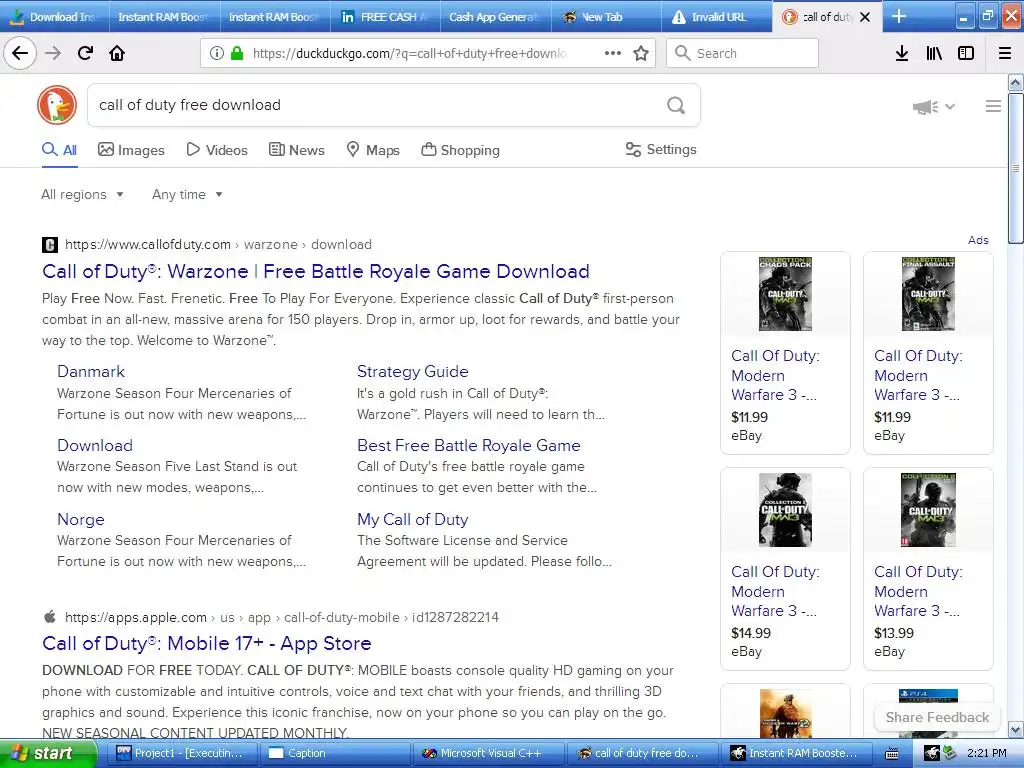
Task: Go back with the browser back arrow
Action: point(20,53)
